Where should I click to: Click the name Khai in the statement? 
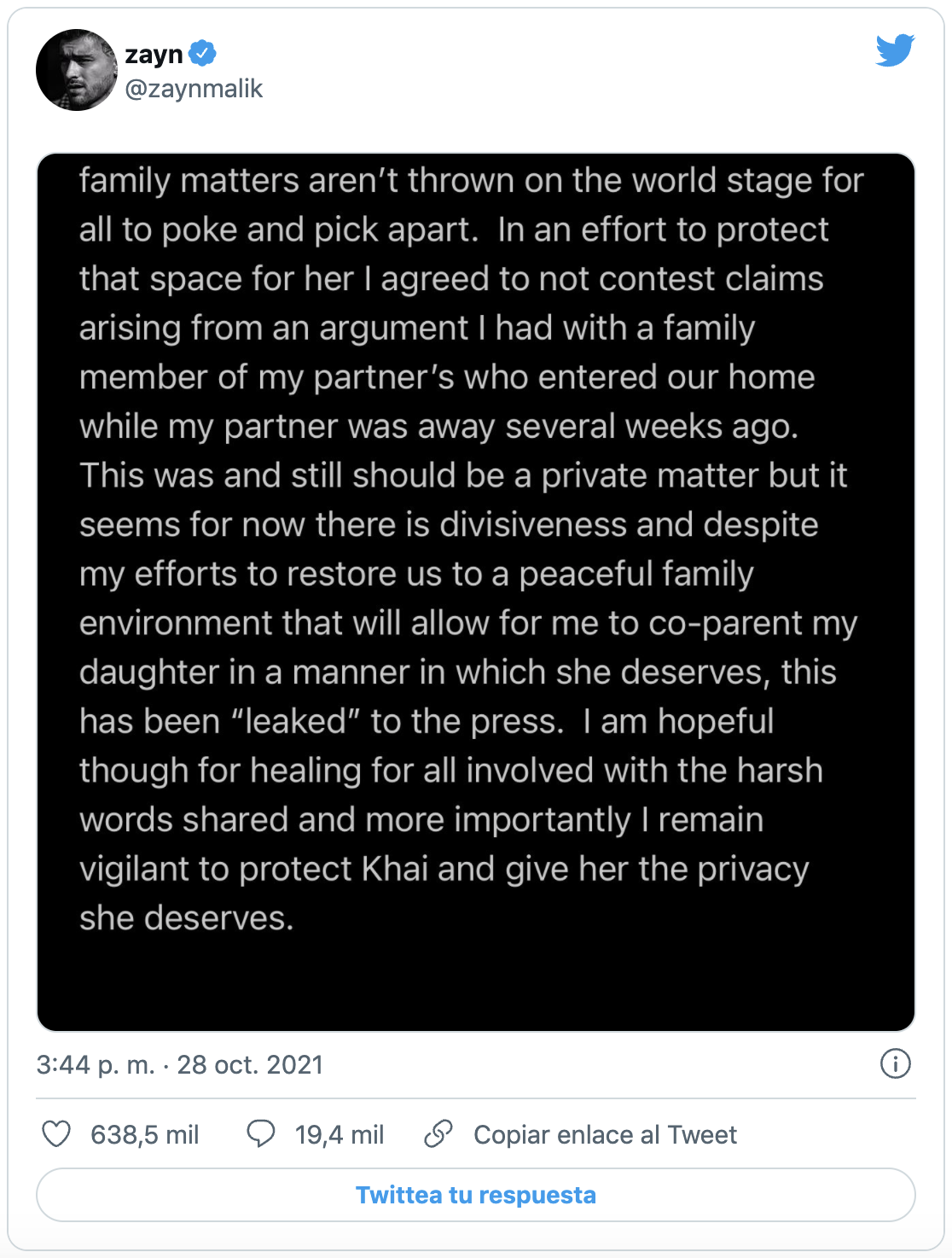pyautogui.click(x=395, y=869)
